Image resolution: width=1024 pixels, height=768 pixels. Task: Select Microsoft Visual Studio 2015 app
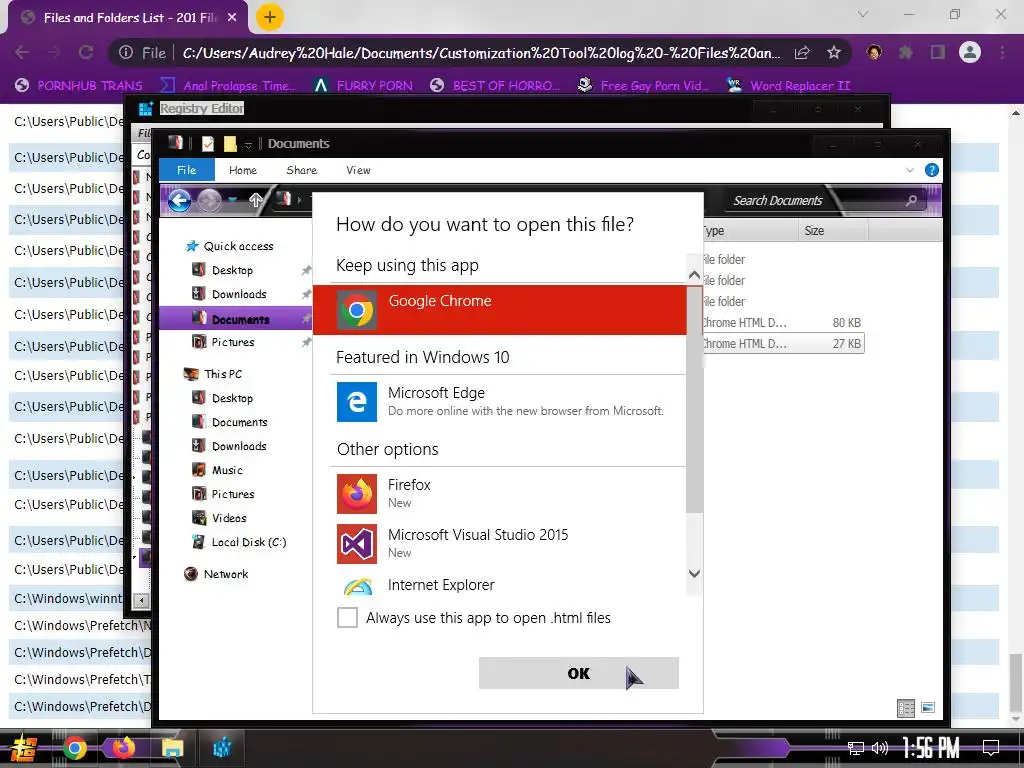(x=500, y=543)
